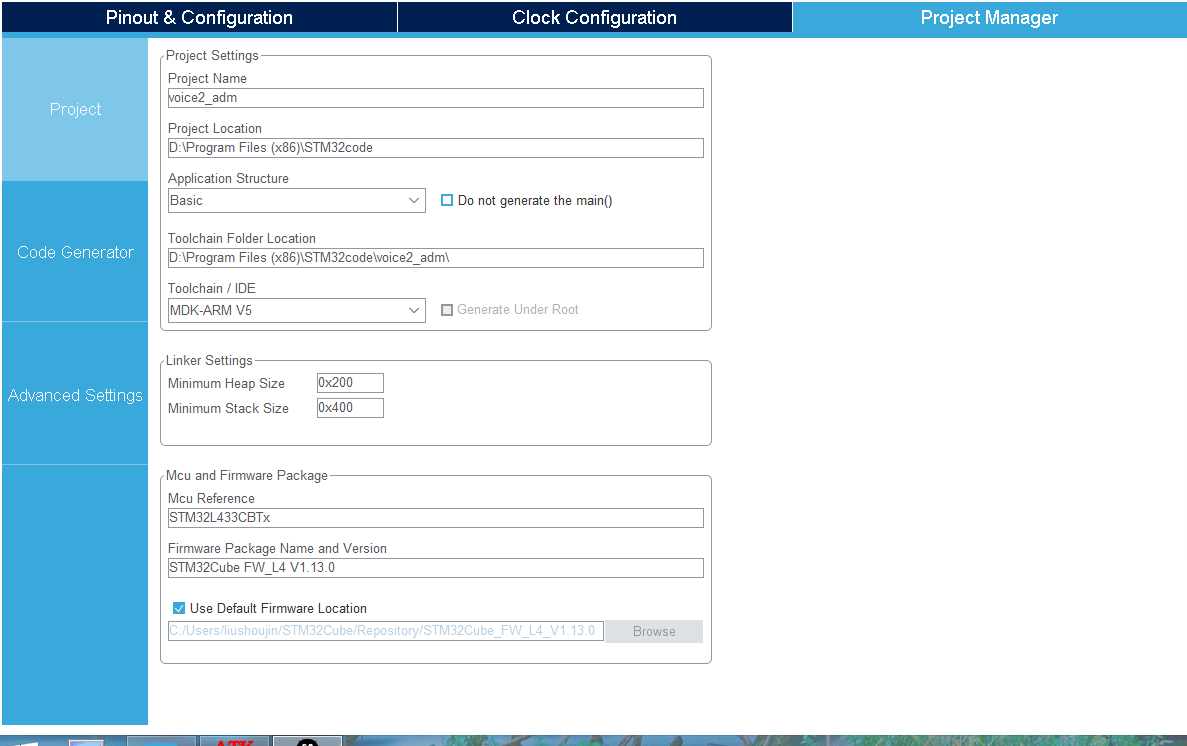This screenshot has height=746, width=1187.
Task: Click the Project Location field
Action: pos(435,148)
